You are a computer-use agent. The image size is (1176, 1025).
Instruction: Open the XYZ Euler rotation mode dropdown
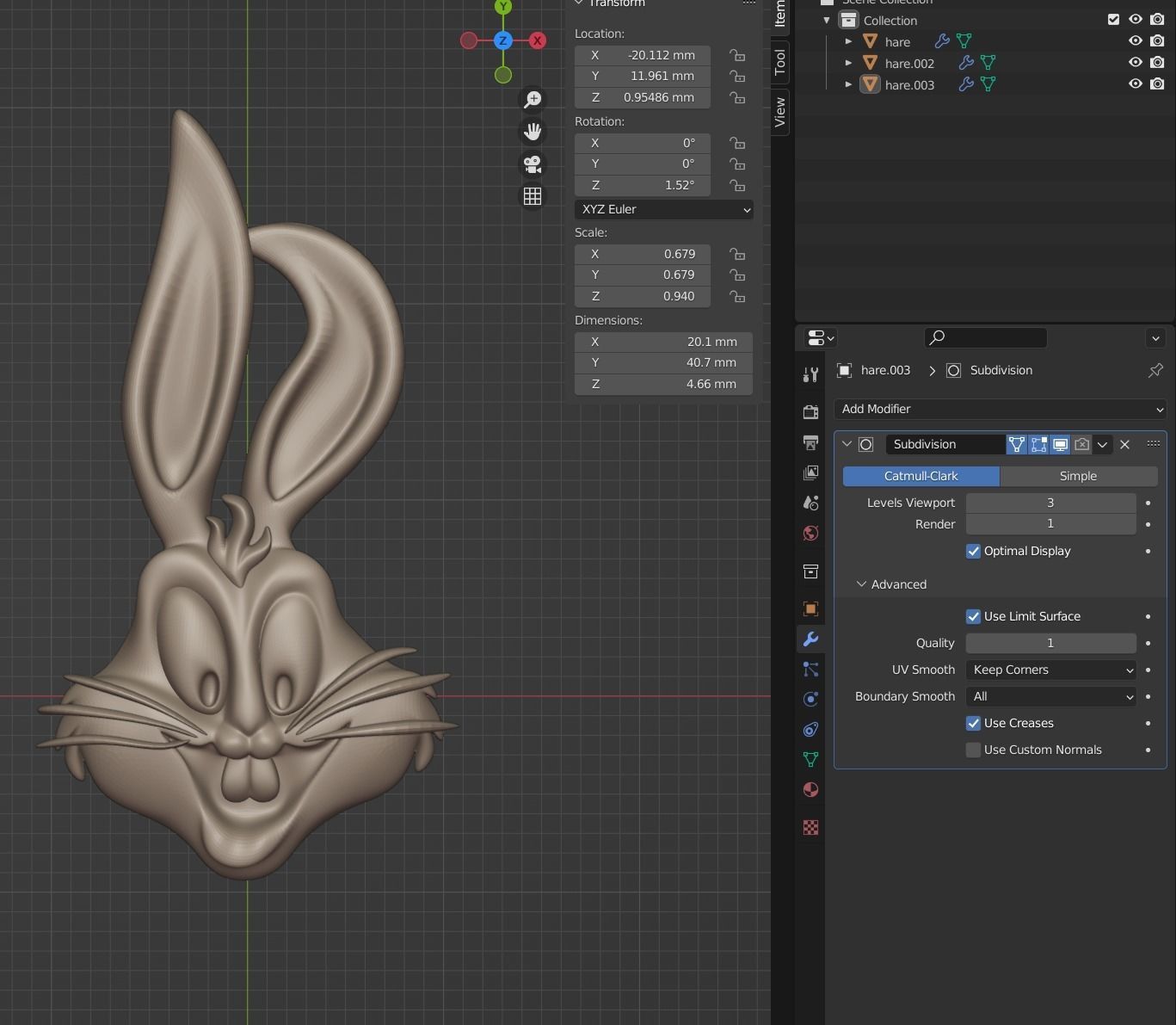click(664, 209)
